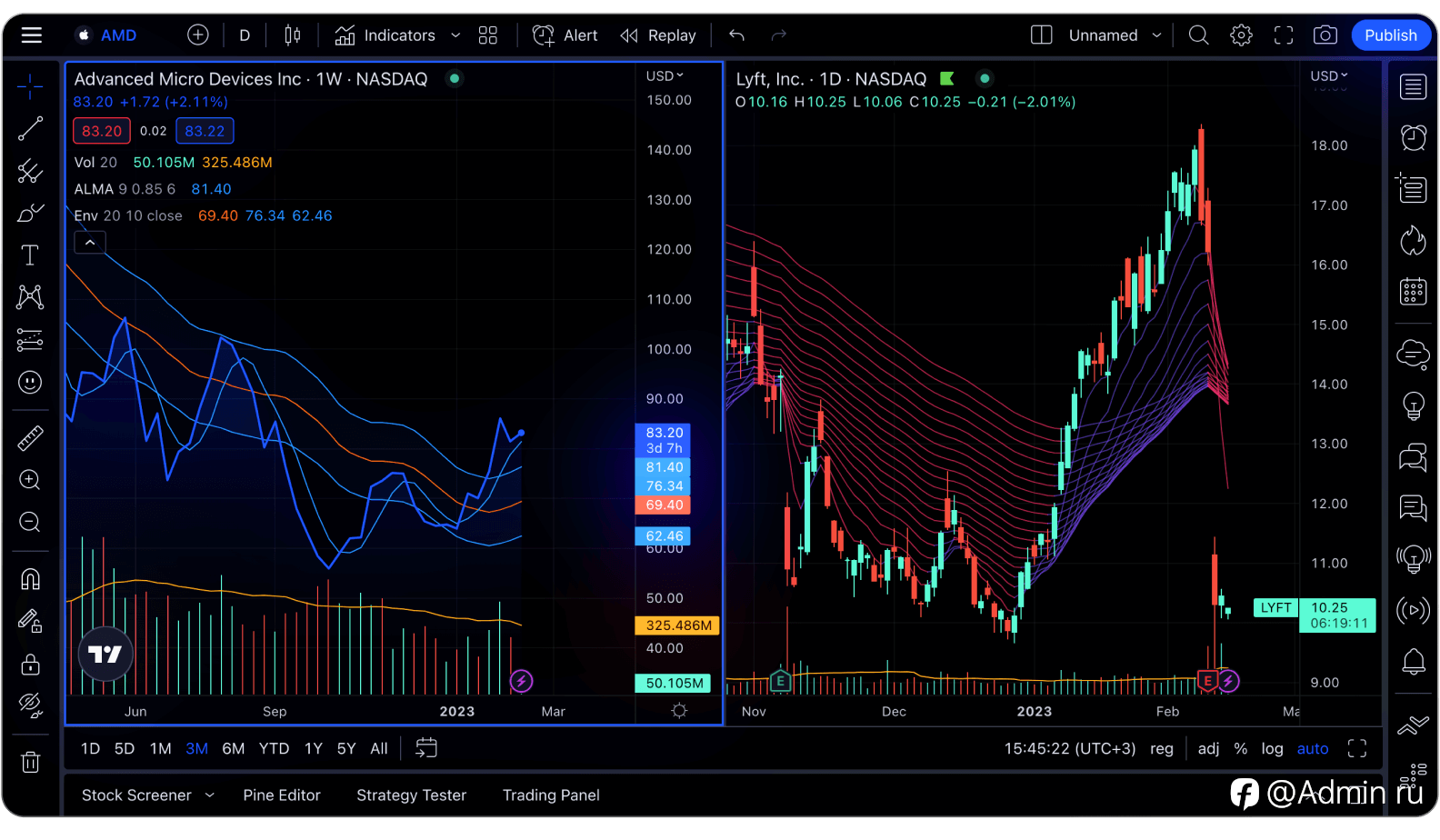This screenshot has width=1440, height=840.
Task: Toggle stay in drawing mode
Action: point(30,621)
